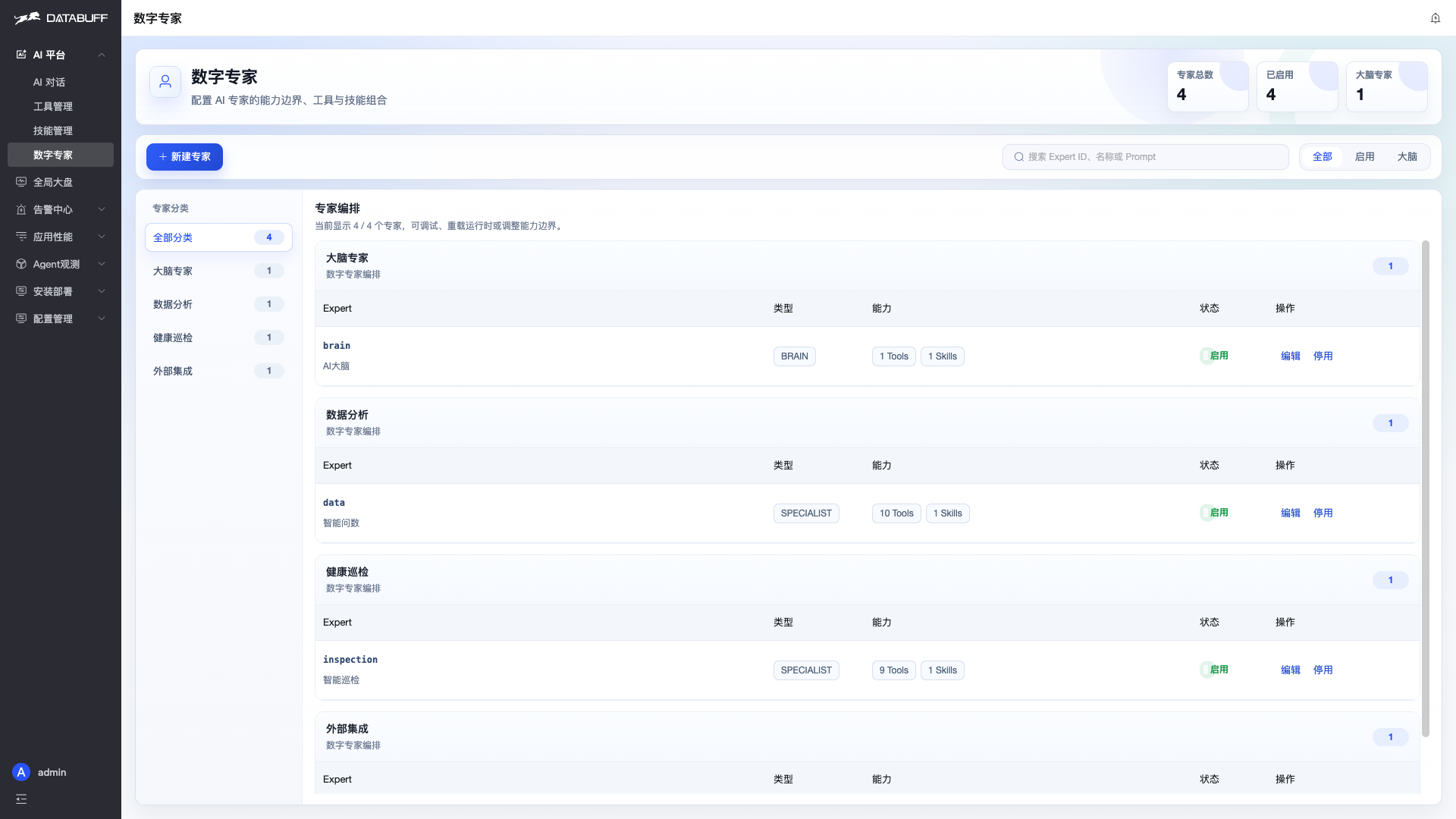
Task: Disable the data expert via 停用
Action: tap(1323, 513)
